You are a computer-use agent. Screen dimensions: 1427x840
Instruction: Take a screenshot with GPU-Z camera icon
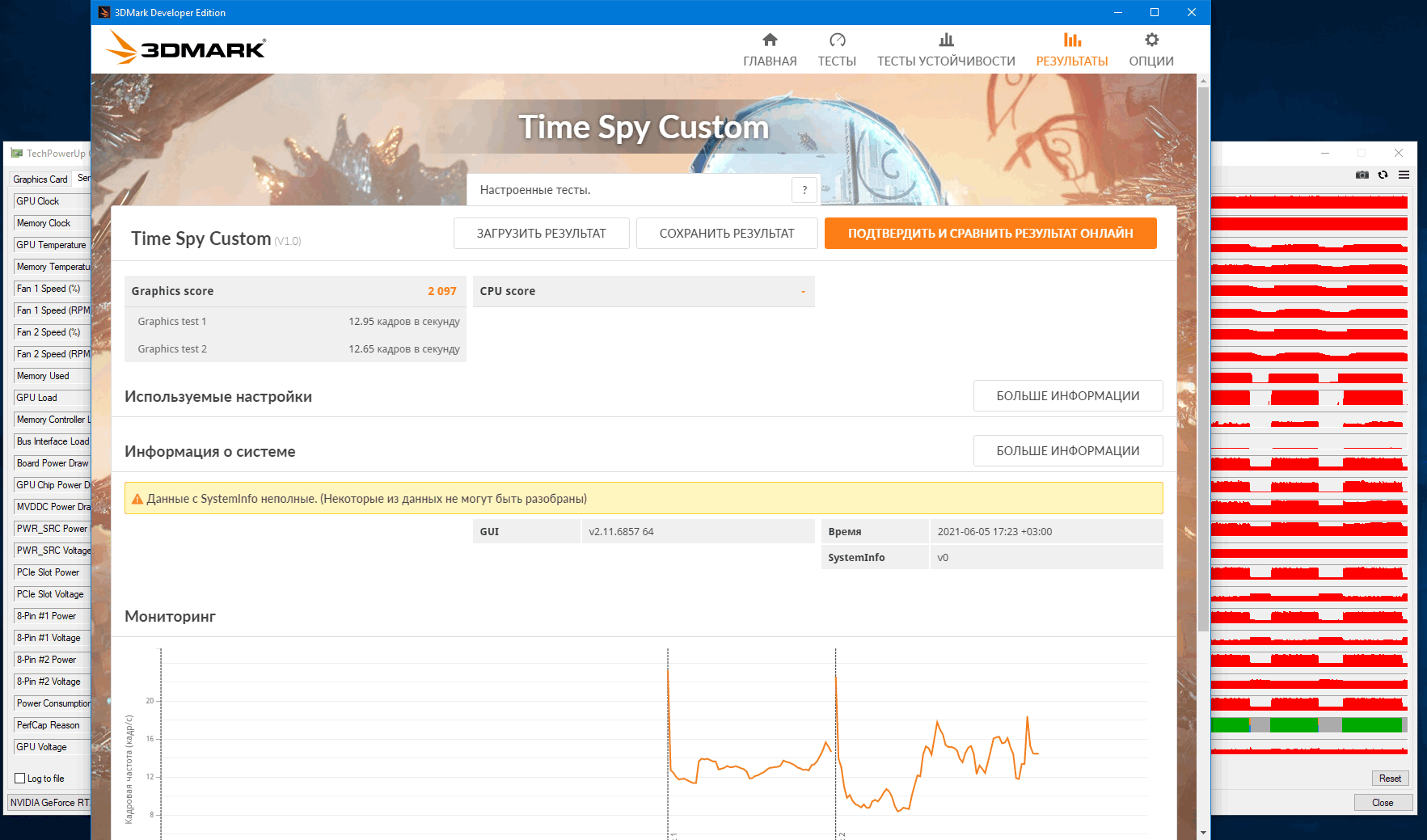(x=1362, y=175)
